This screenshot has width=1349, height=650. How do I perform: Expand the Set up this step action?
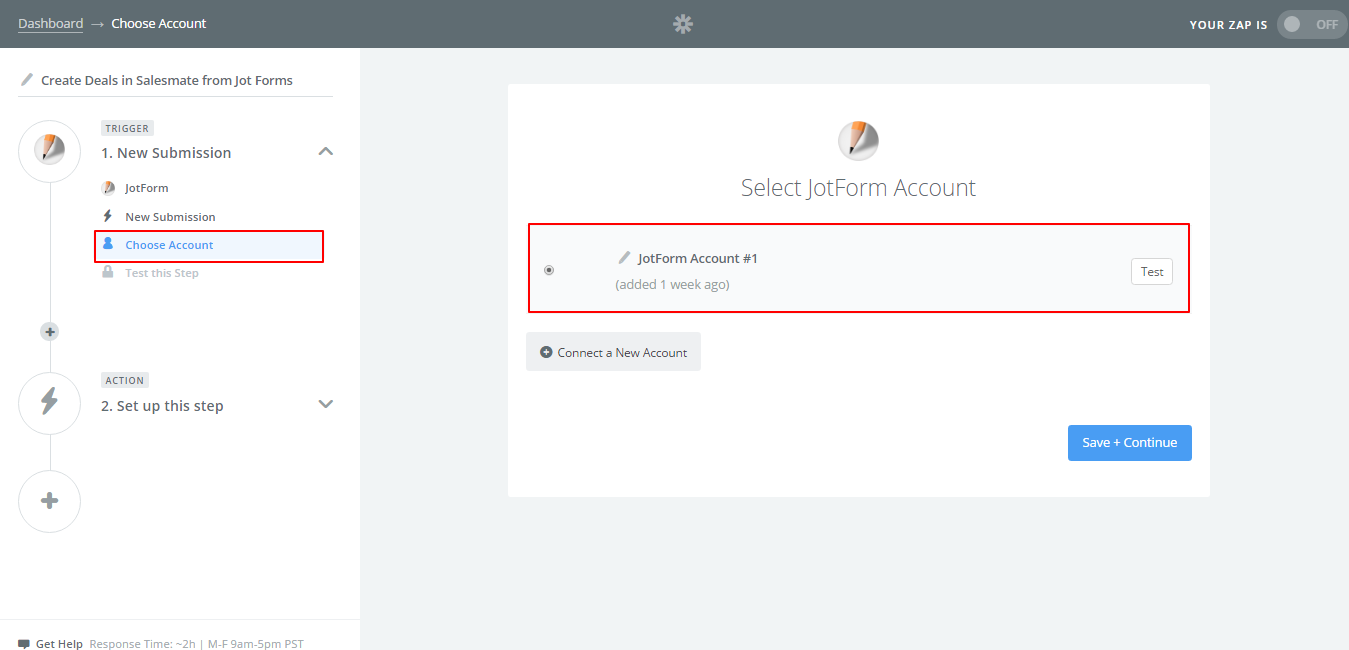(x=325, y=404)
